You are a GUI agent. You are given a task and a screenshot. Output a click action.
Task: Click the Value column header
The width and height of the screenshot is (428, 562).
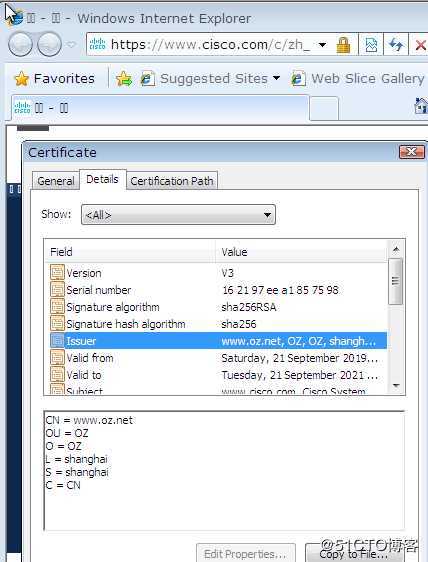(x=301, y=252)
